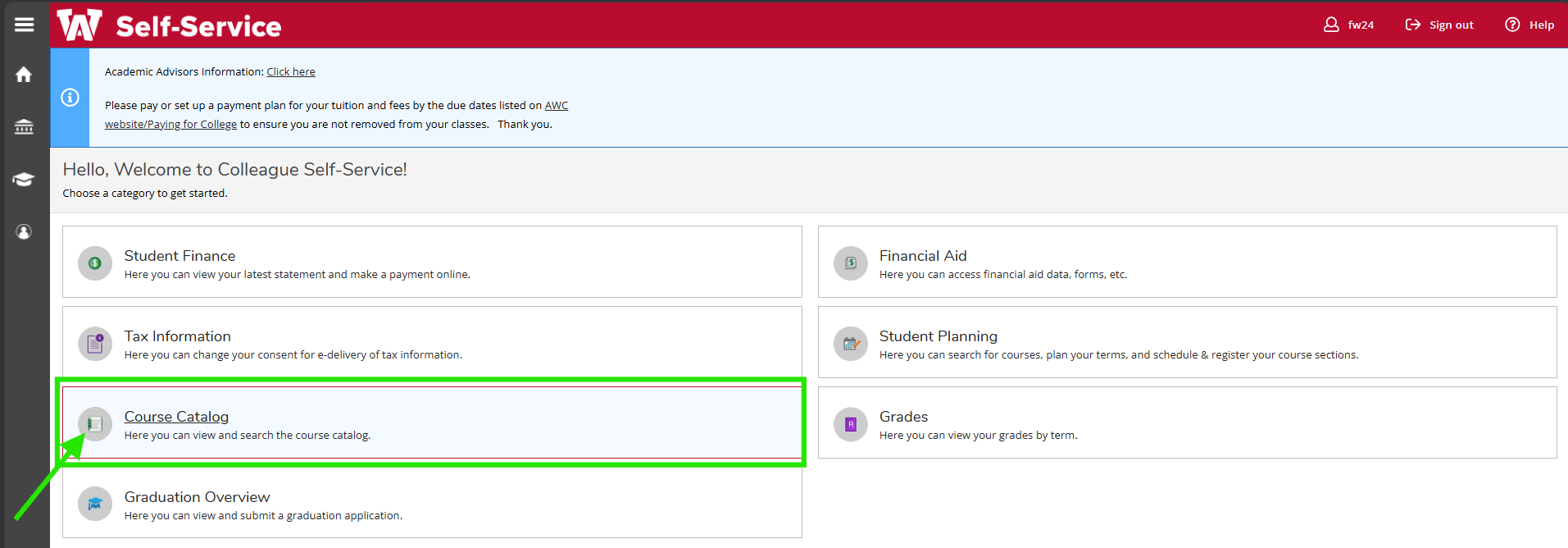
Task: Click the 'Help' label in header
Action: click(x=1542, y=25)
